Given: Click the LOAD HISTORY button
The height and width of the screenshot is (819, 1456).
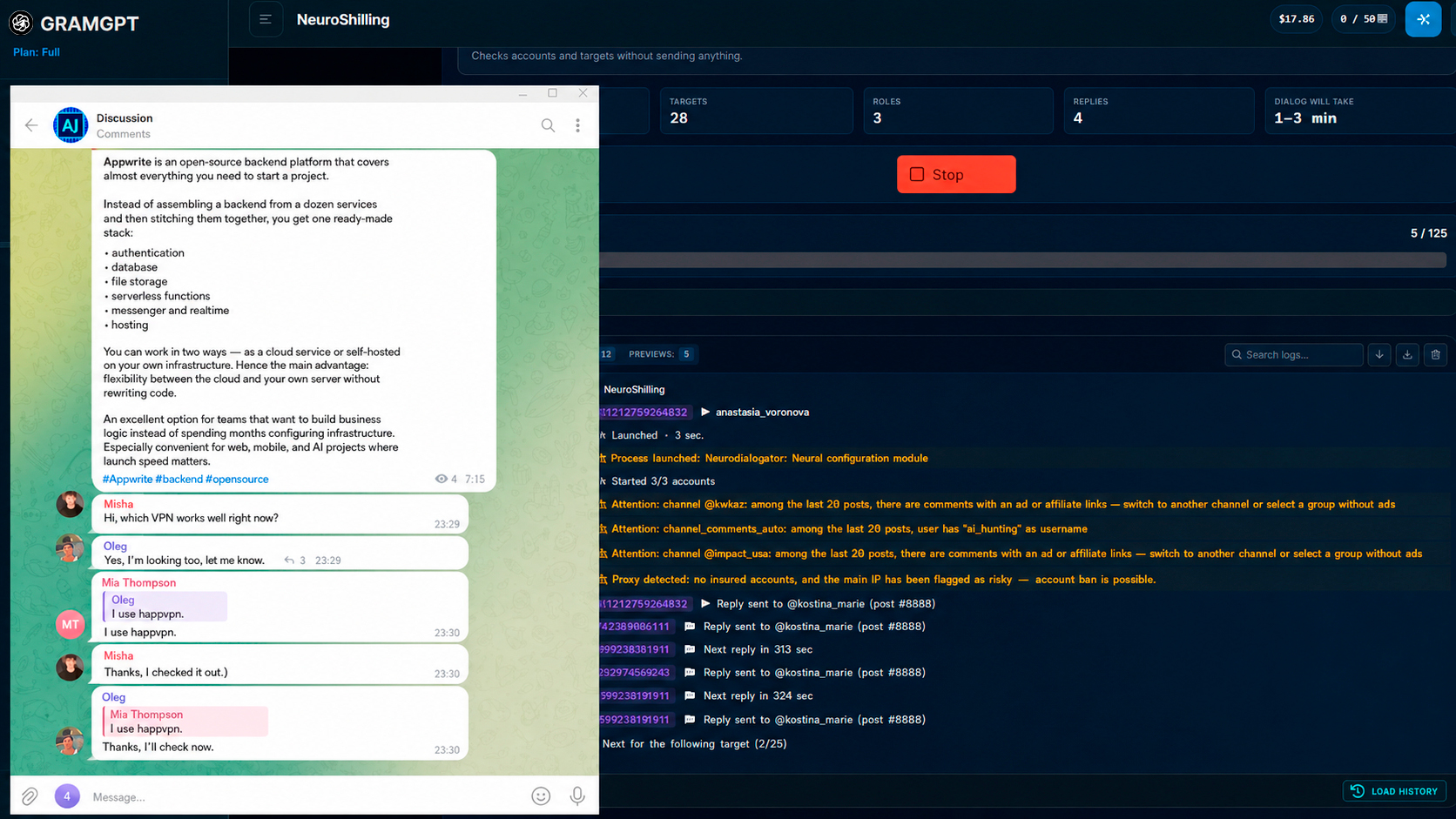Looking at the screenshot, I should (1395, 791).
